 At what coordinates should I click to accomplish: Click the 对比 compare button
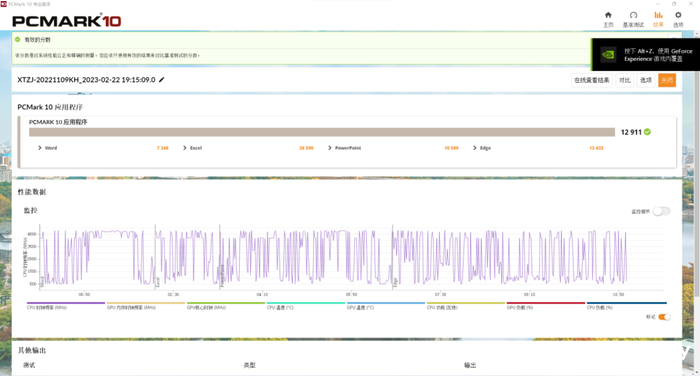(x=625, y=80)
